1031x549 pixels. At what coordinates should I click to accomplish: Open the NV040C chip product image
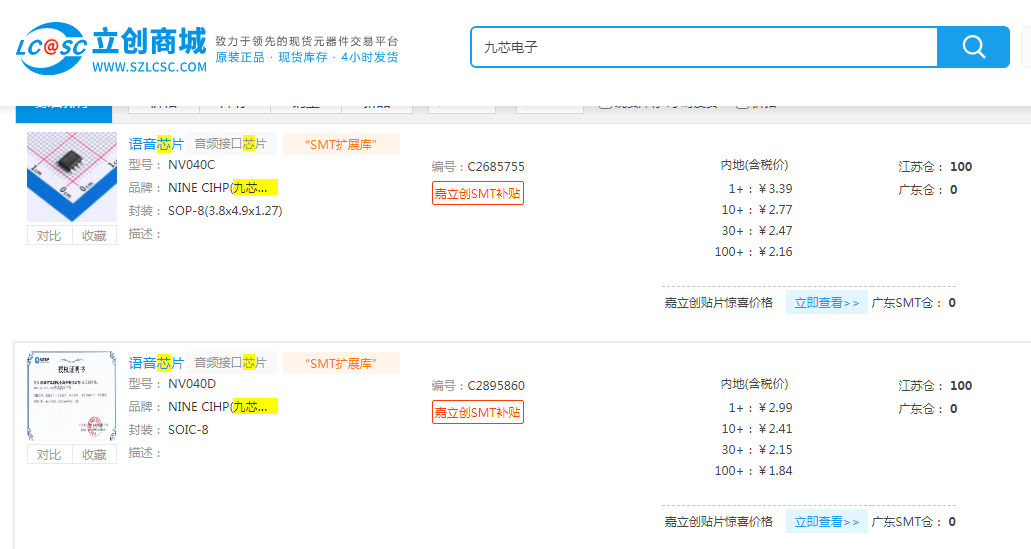72,177
